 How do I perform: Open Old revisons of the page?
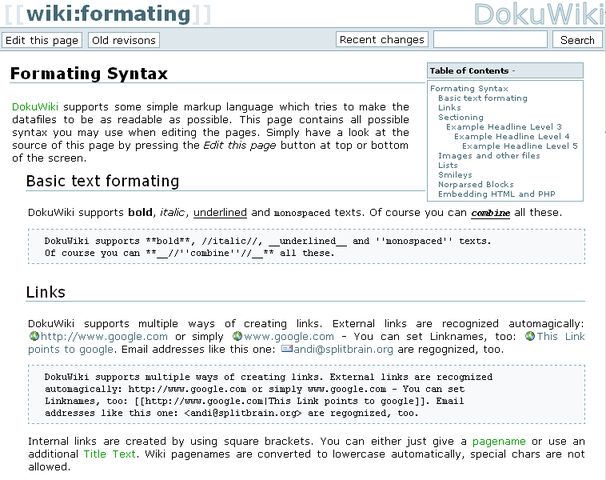coord(124,40)
